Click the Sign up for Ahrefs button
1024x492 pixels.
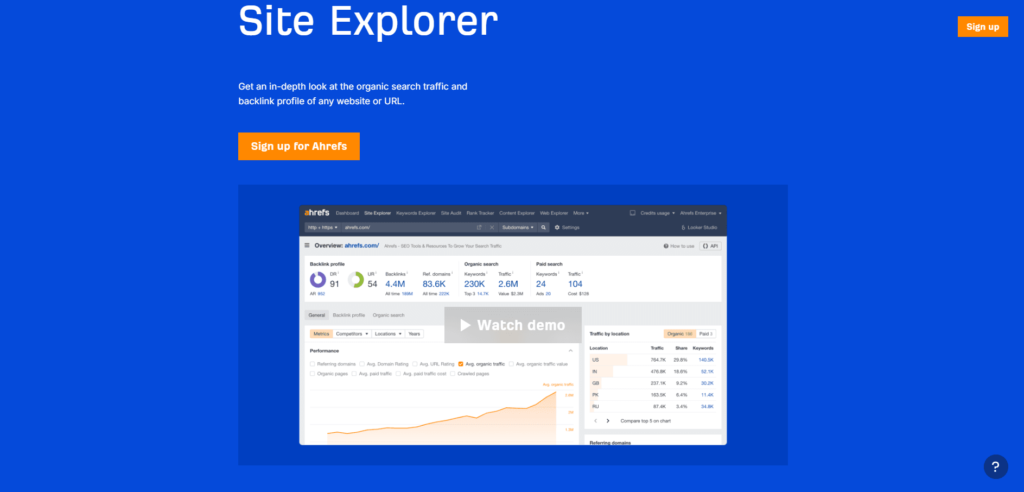(x=299, y=146)
